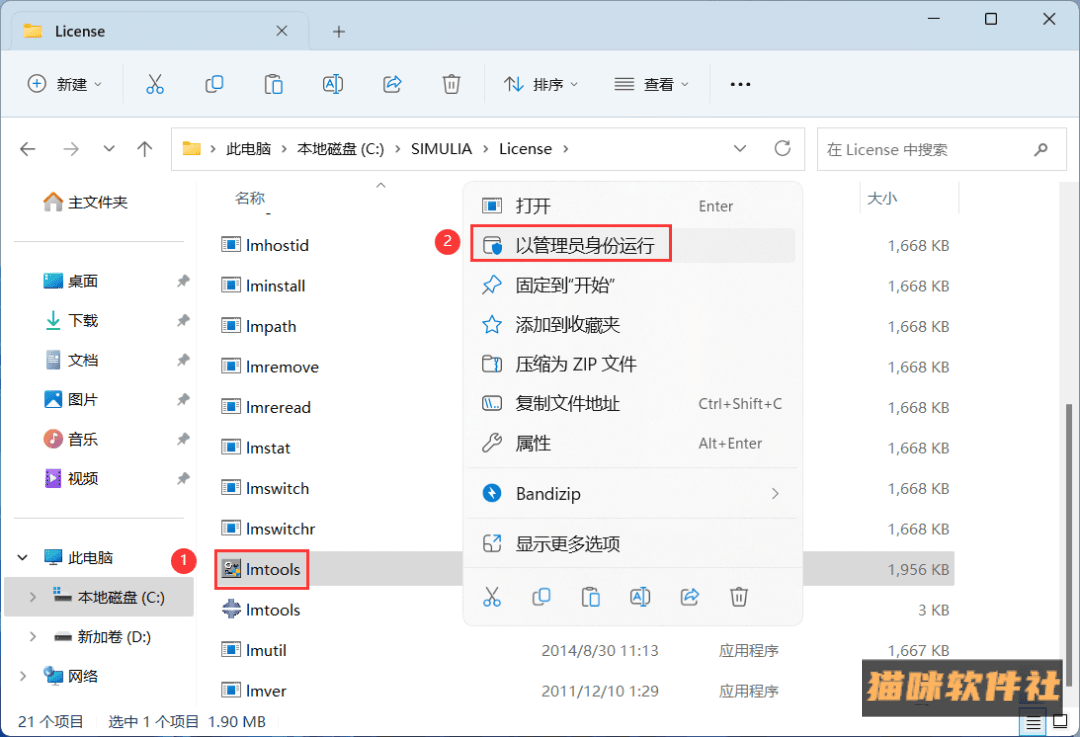Switch to details view in status bar
The height and width of the screenshot is (737, 1080).
1033,723
